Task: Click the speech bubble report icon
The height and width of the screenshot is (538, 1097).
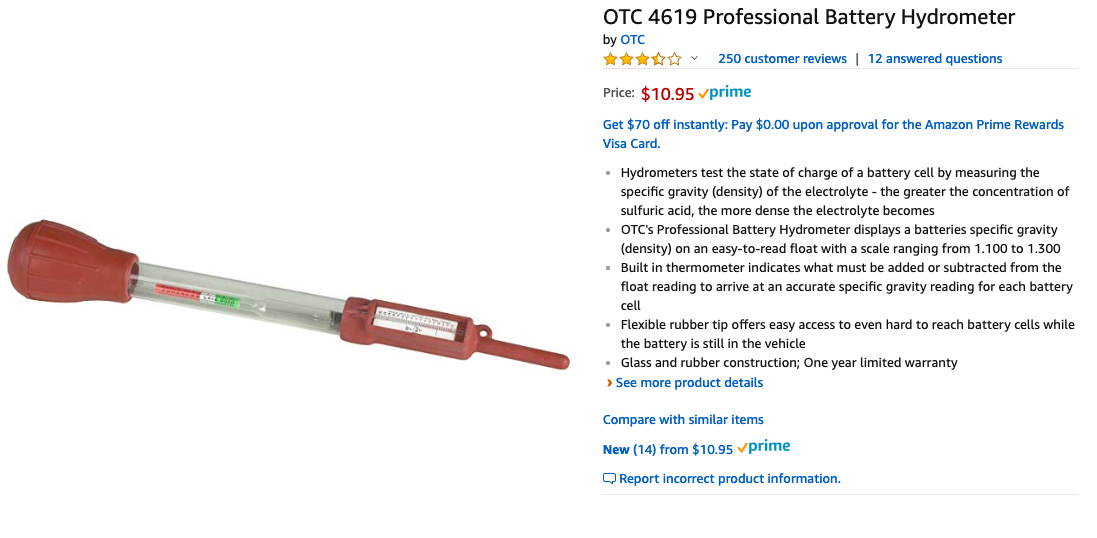Action: (609, 479)
